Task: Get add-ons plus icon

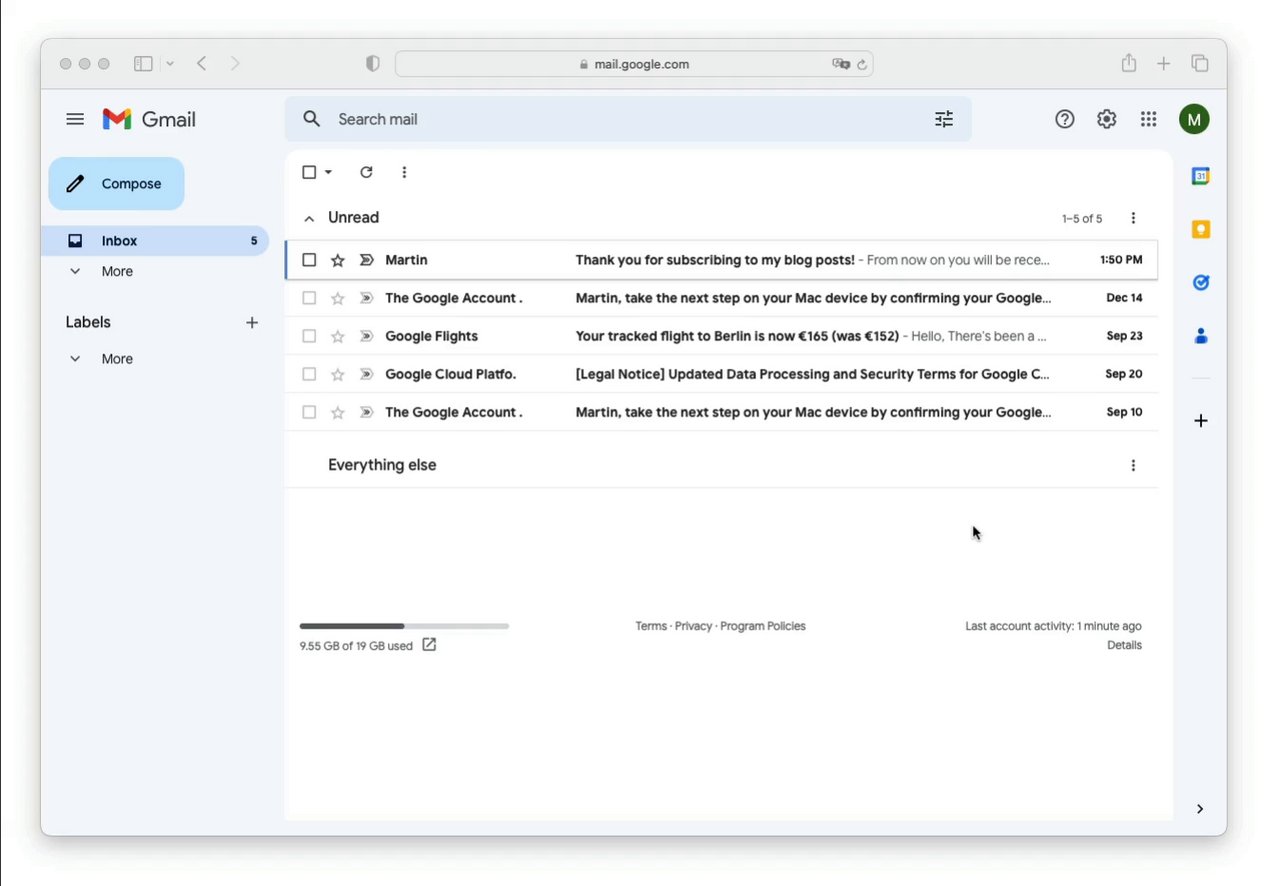Action: (x=1201, y=421)
